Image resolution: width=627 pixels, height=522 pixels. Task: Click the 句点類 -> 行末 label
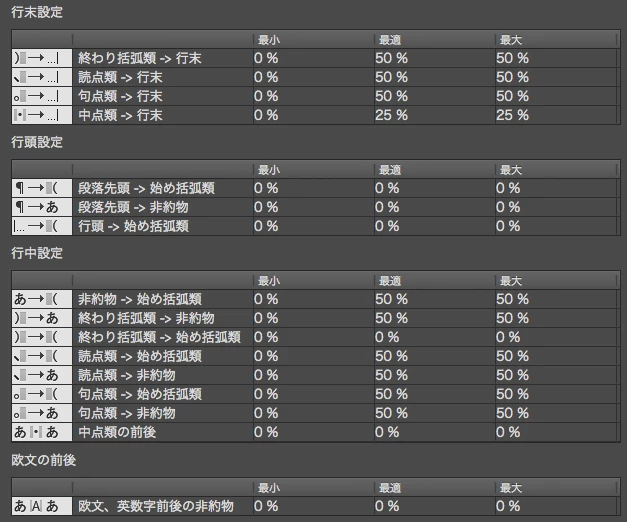click(120, 96)
